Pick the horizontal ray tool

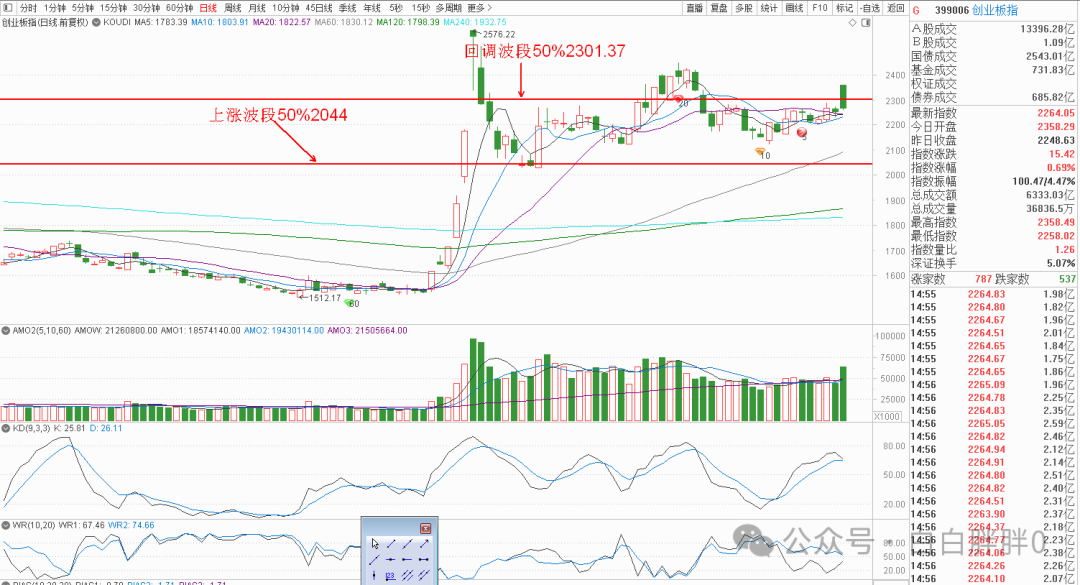[407, 560]
